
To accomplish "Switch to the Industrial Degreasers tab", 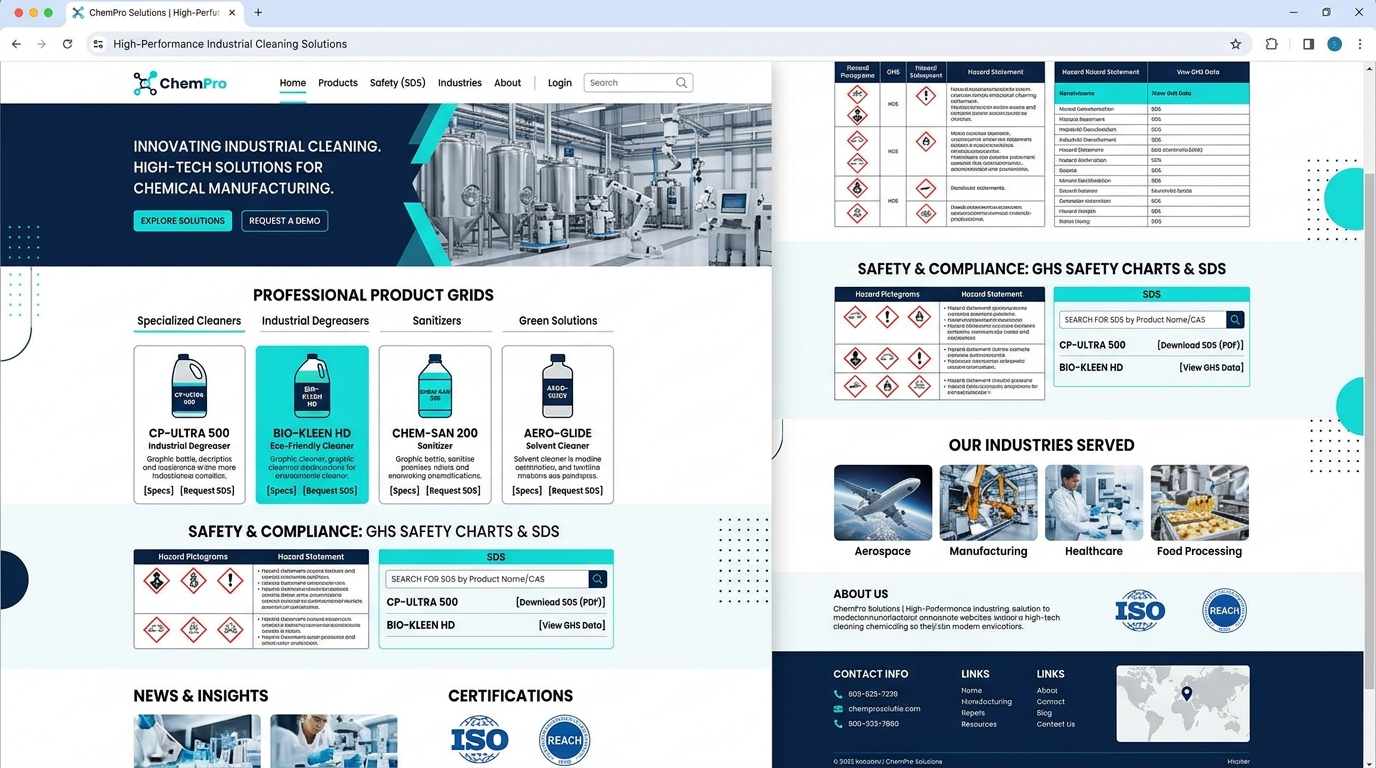I will [x=315, y=321].
